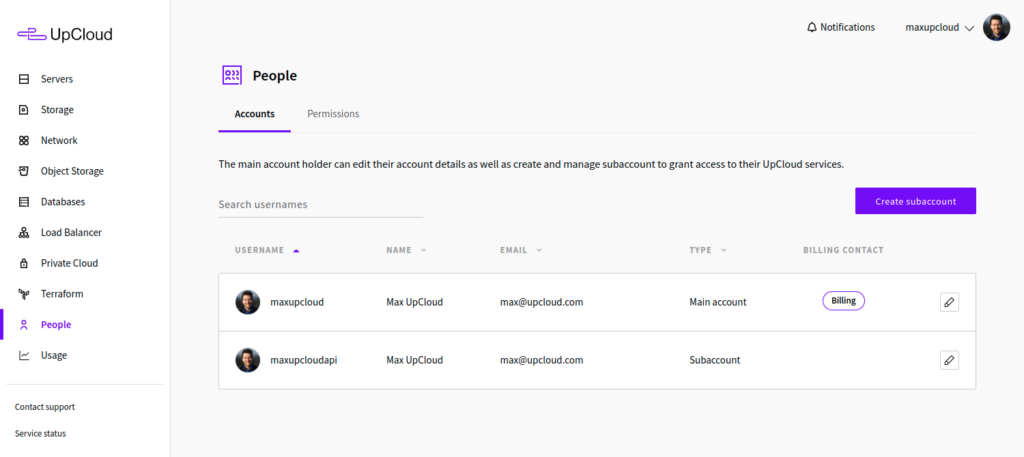The height and width of the screenshot is (457, 1024).
Task: Switch to Permissions tab
Action: 333,114
